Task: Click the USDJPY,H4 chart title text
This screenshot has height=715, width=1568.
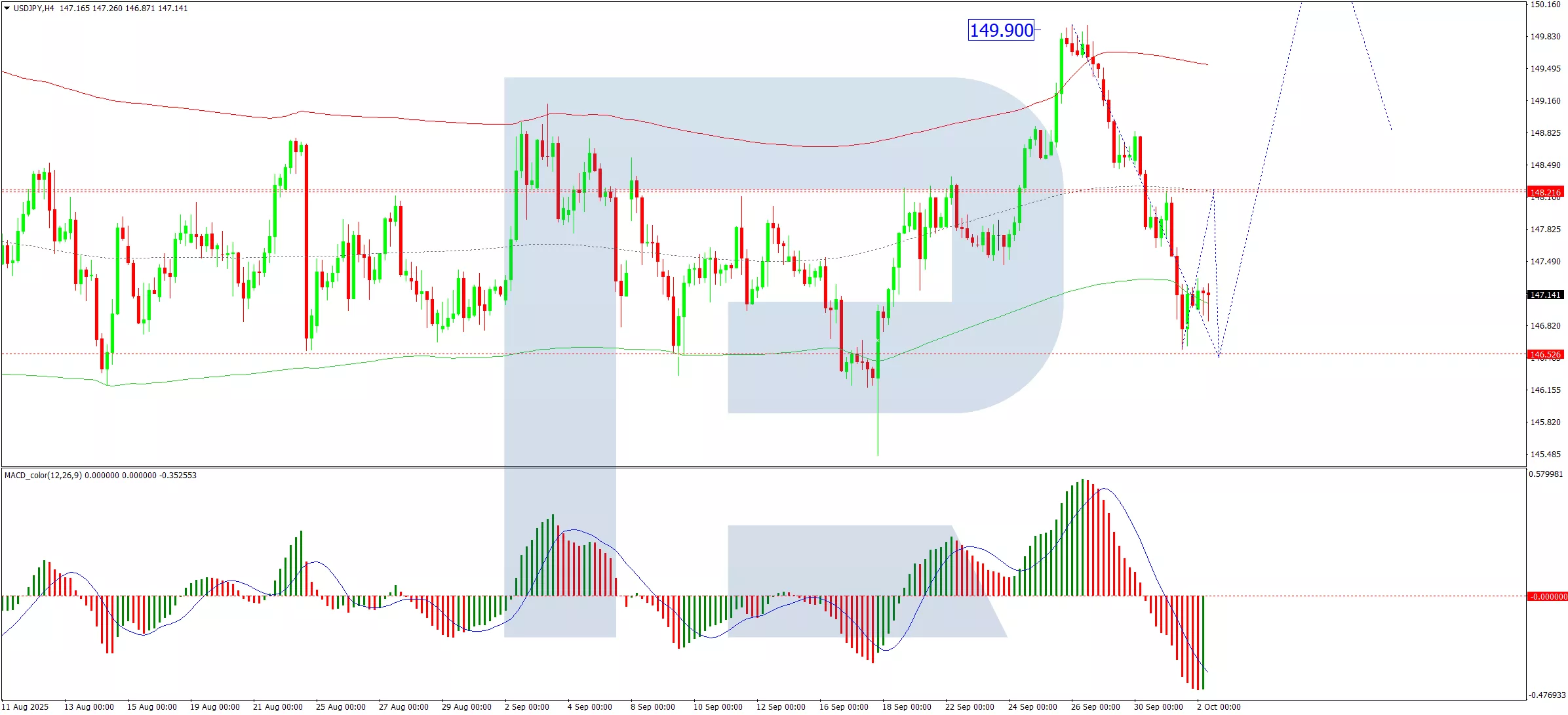Action: coord(34,9)
